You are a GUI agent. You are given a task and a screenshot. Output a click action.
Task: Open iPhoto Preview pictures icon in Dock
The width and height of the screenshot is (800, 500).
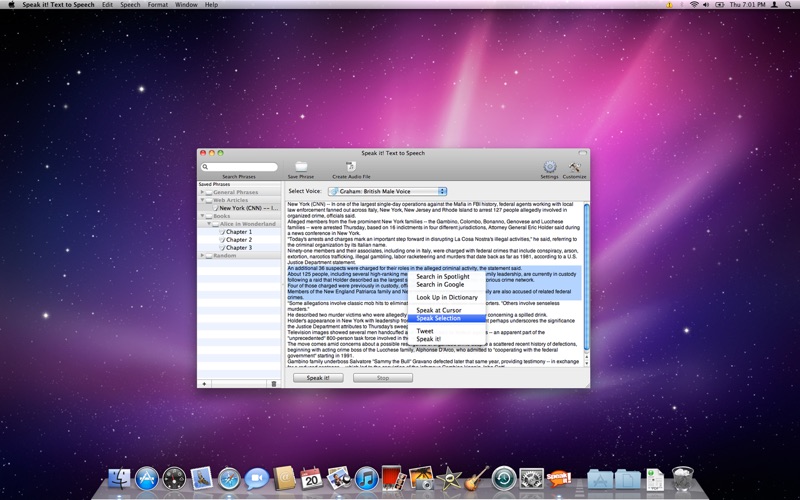click(339, 479)
